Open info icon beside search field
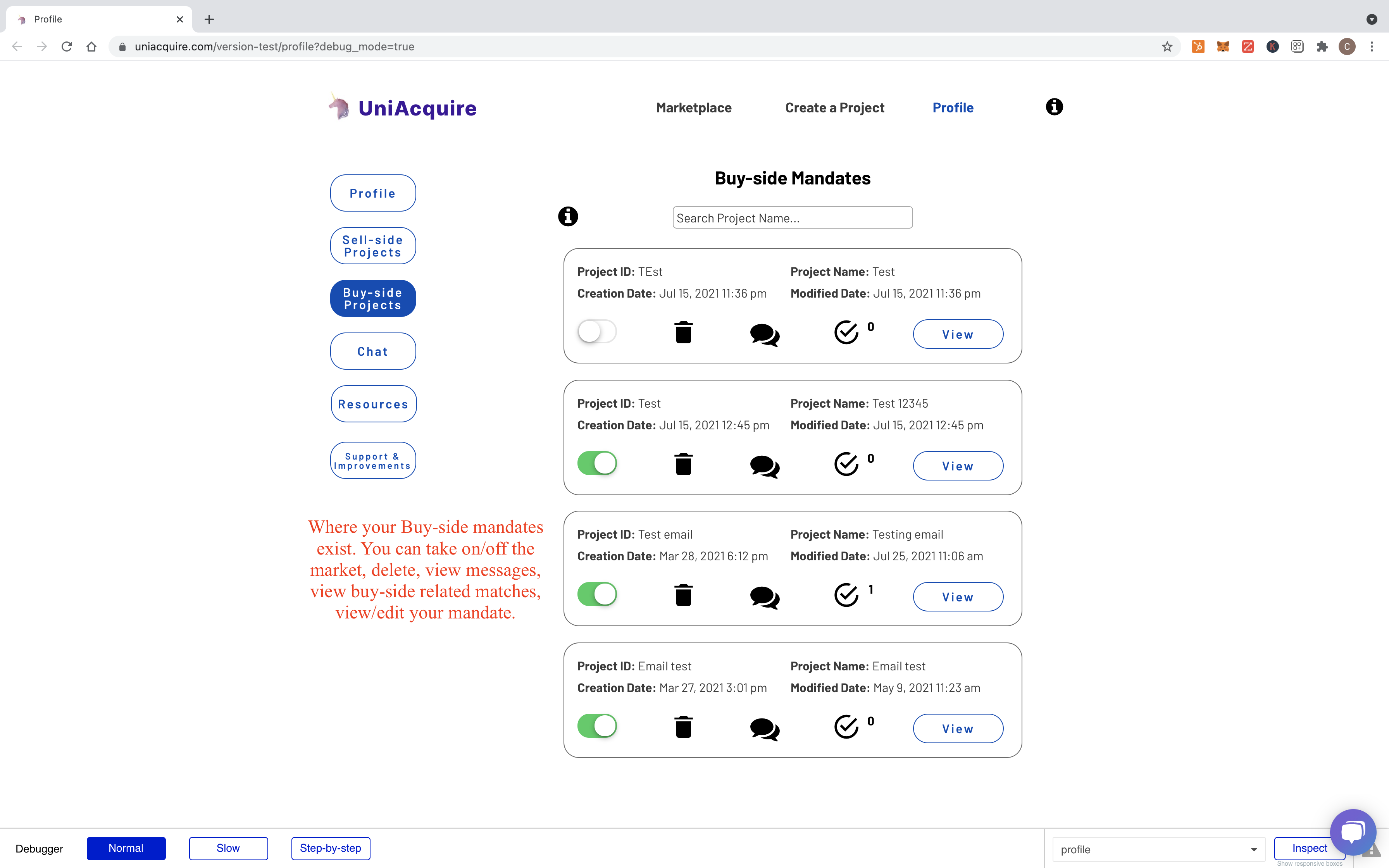 568,217
